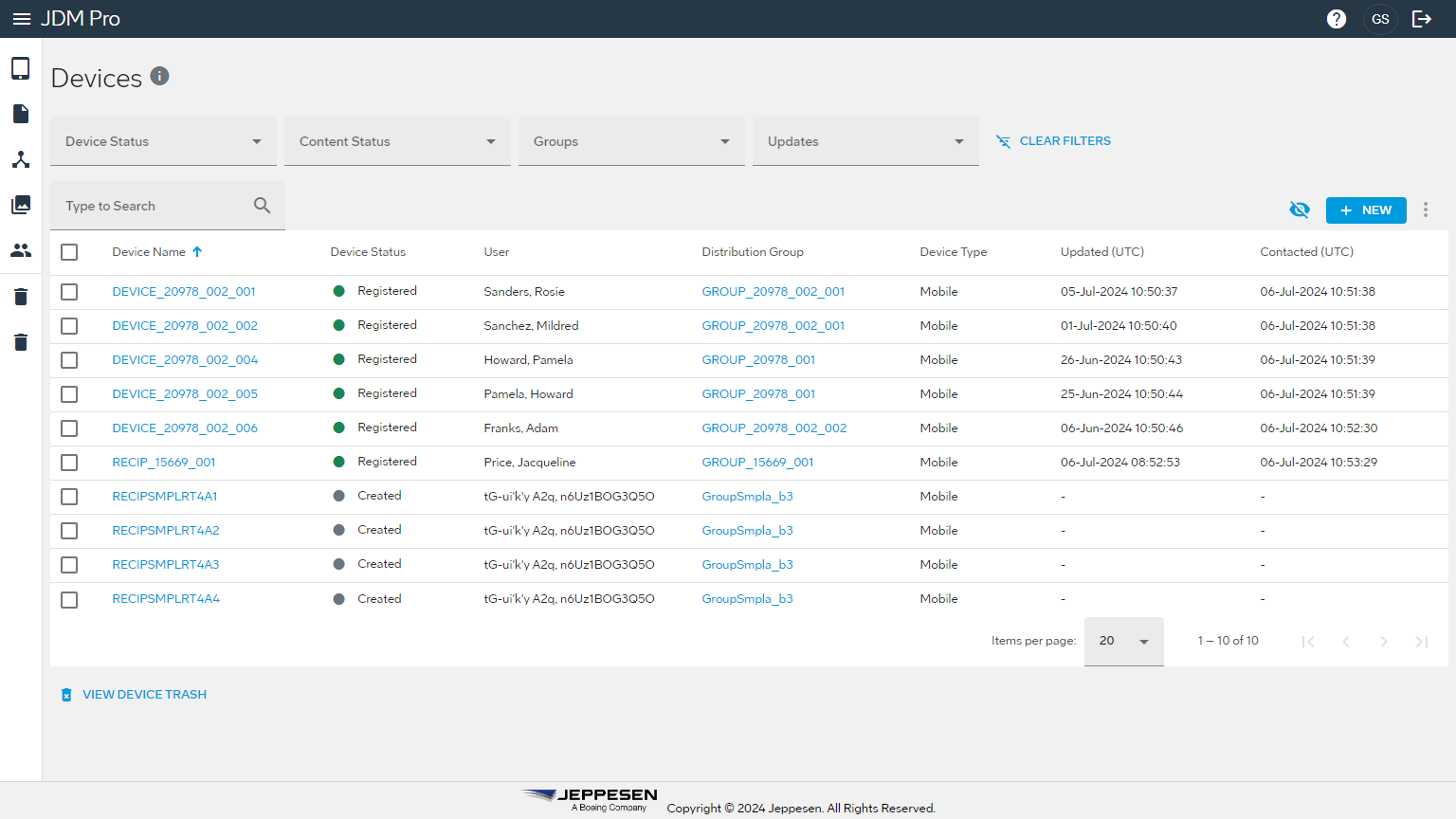Click the CLEAR FILTERS button
This screenshot has height=819, width=1456.
point(1053,141)
